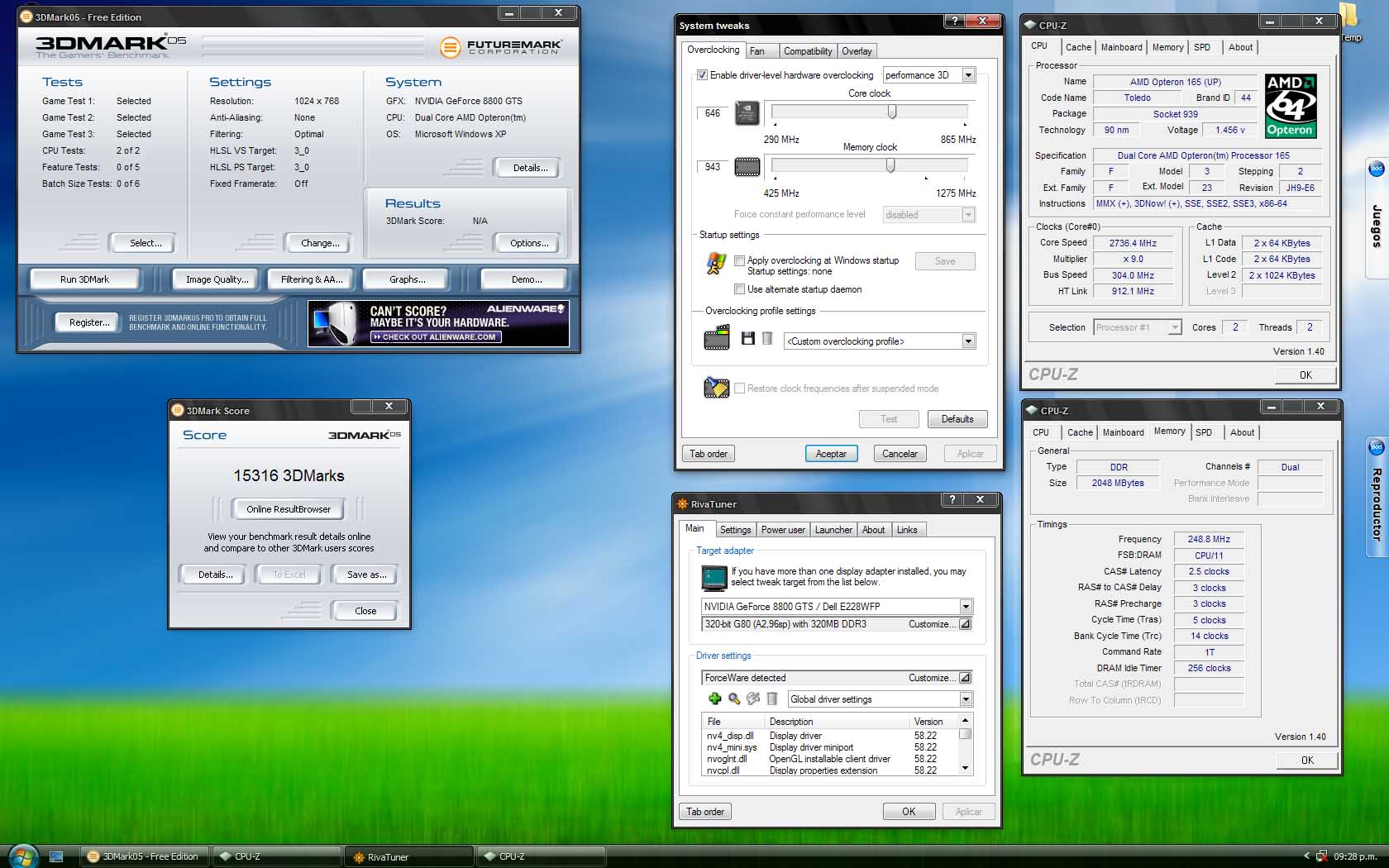
Task: Click Cancelar in System tweaks
Action: (x=900, y=454)
